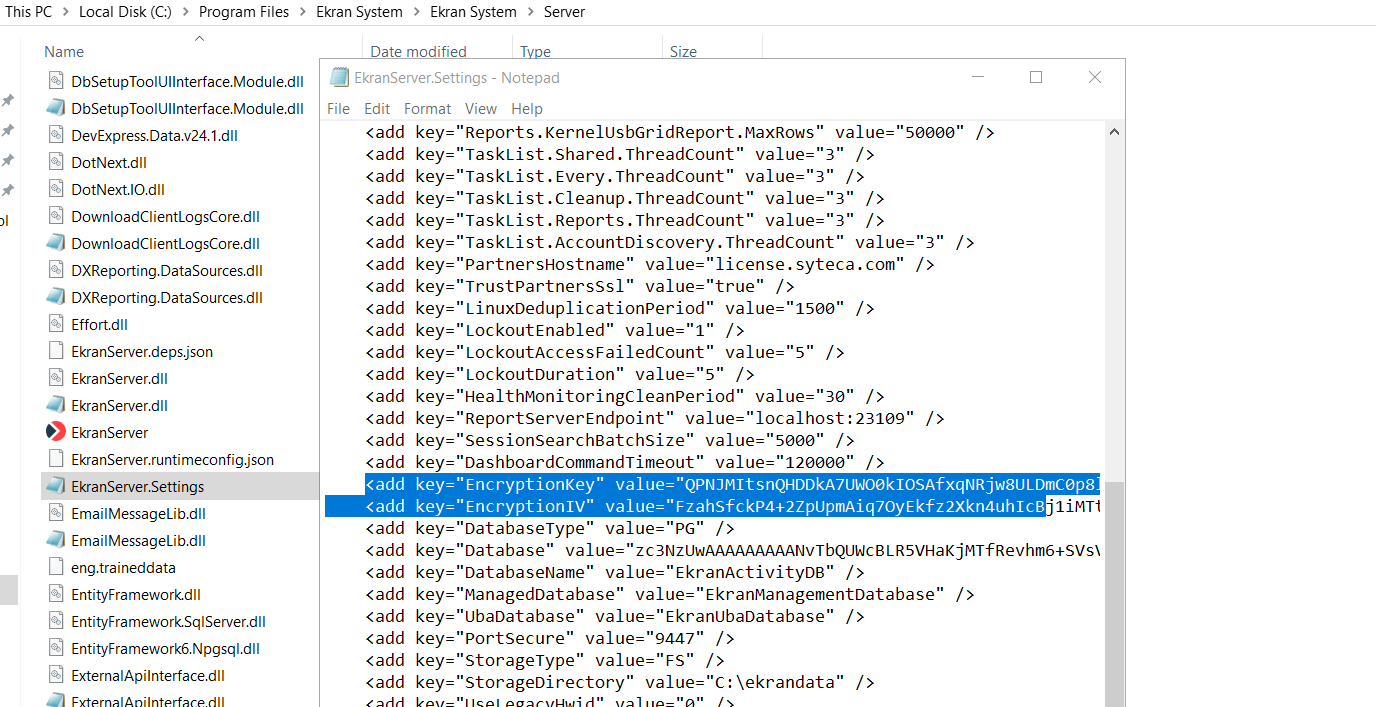Select the red EkranServer application icon
Viewport: 1376px width, 707px height.
[55, 432]
